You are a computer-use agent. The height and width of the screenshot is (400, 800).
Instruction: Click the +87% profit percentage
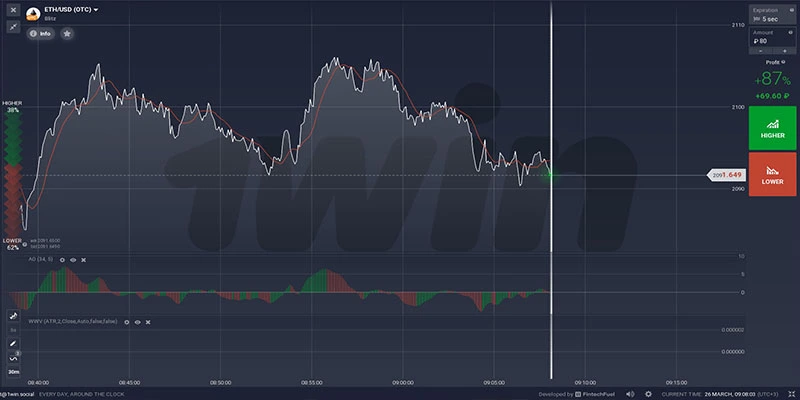coord(772,80)
